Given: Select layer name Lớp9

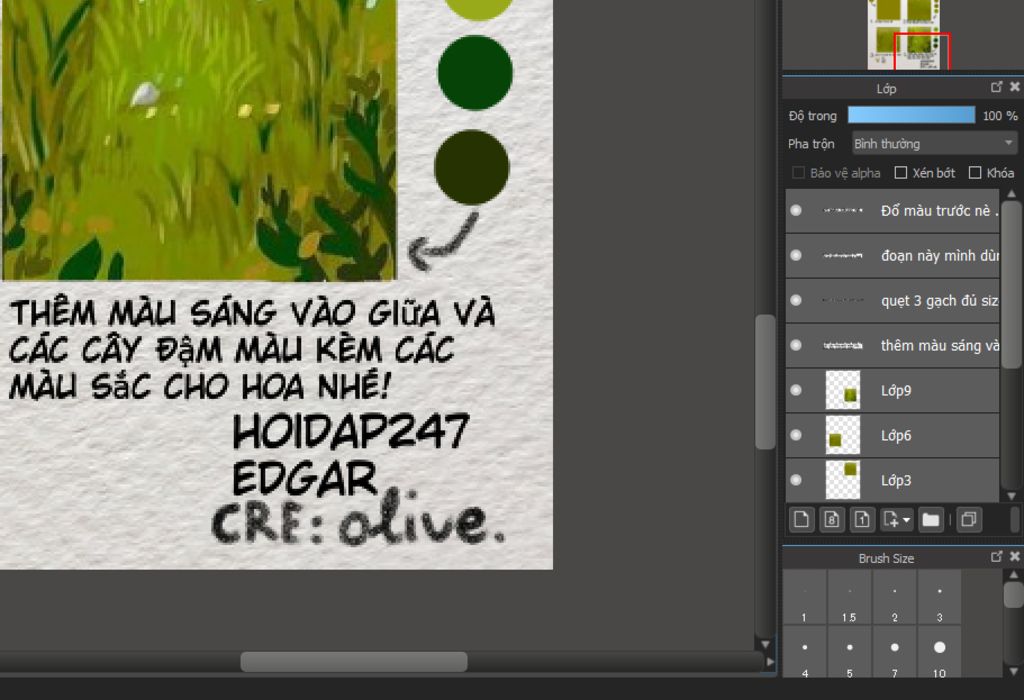Looking at the screenshot, I should coord(896,390).
